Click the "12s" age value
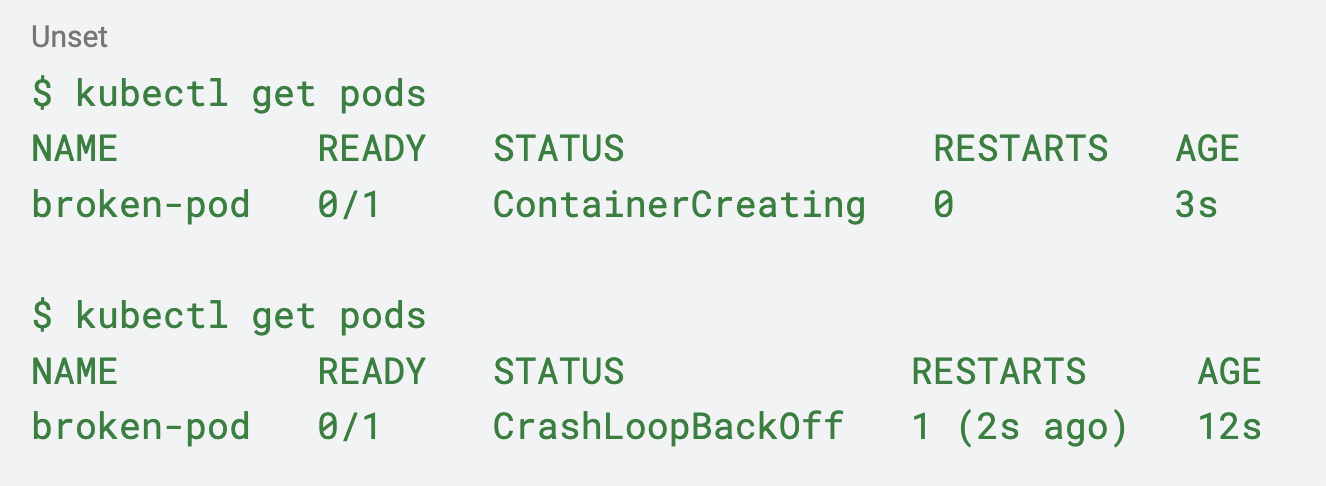The height and width of the screenshot is (486, 1326). click(x=1229, y=427)
